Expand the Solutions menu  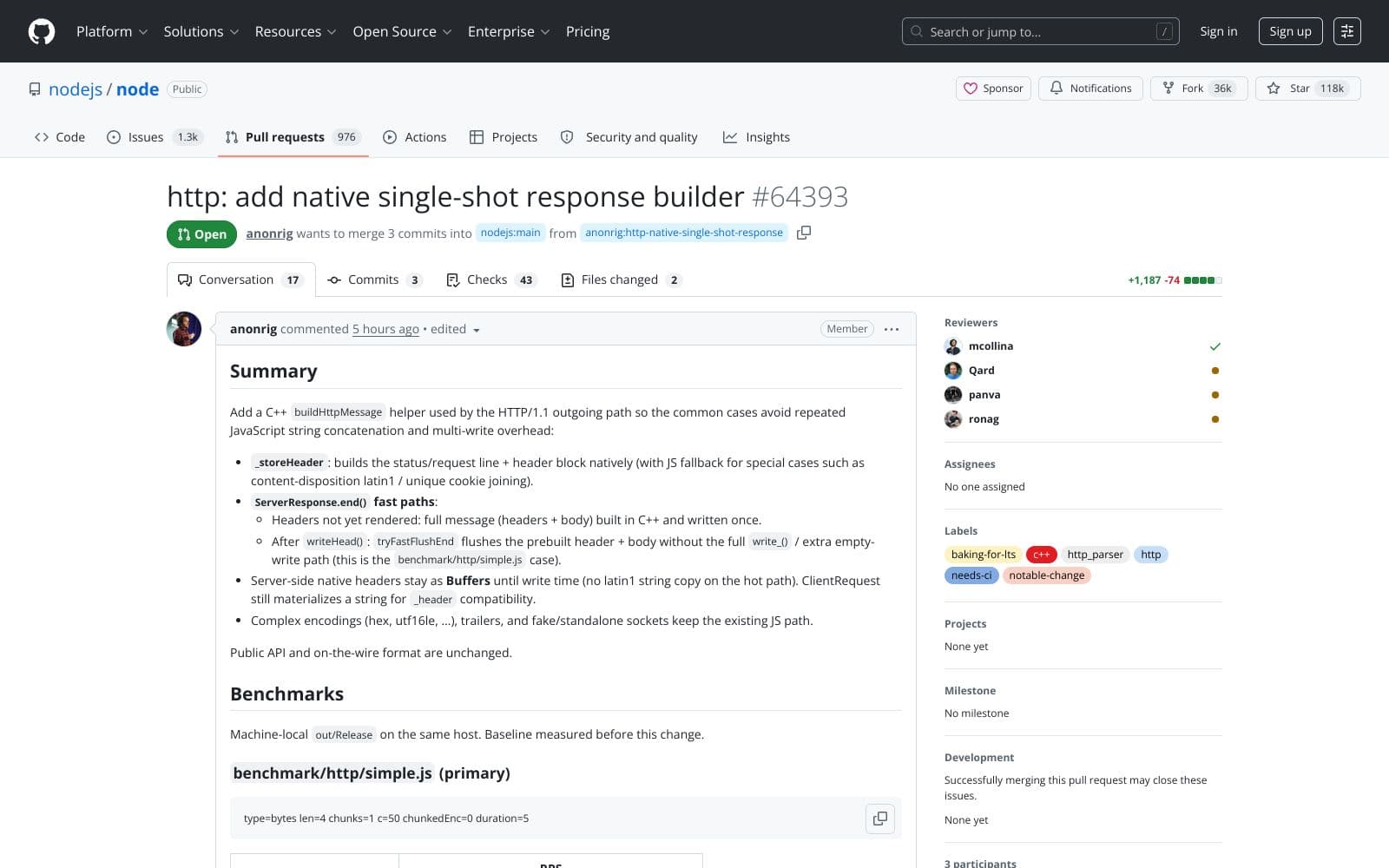click(x=201, y=31)
